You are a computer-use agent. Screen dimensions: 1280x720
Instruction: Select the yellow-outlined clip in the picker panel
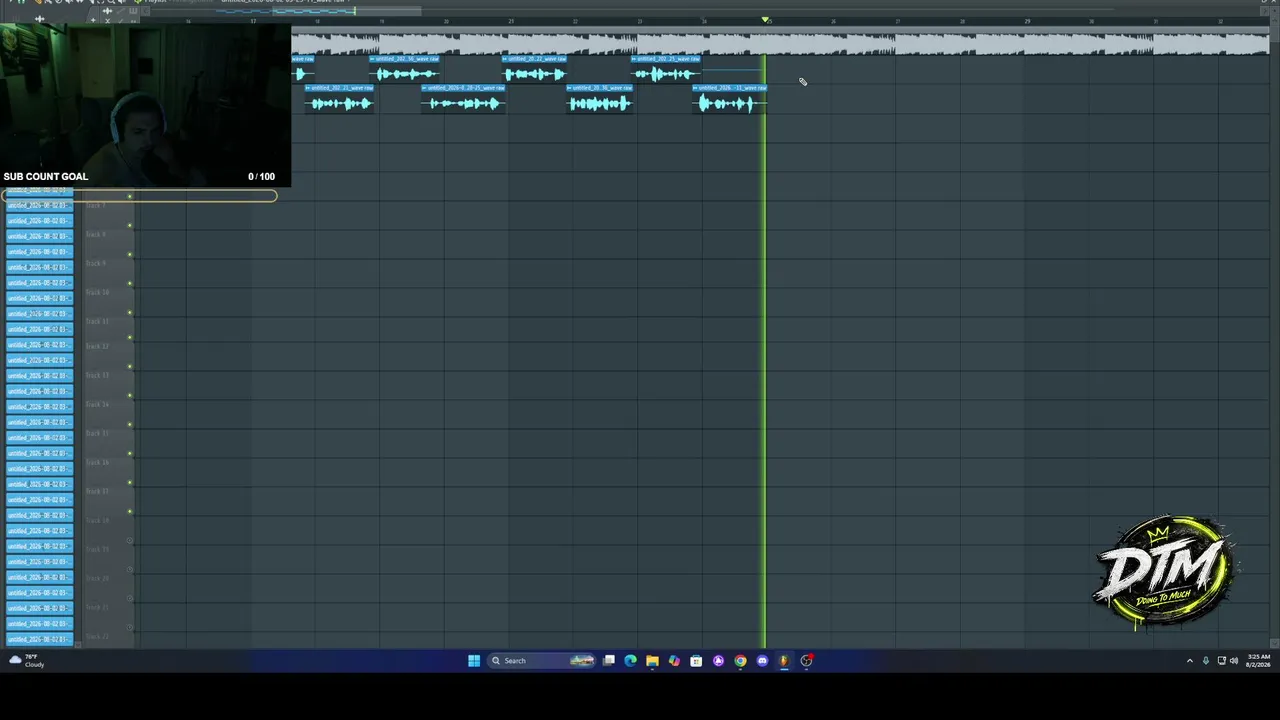coord(140,196)
